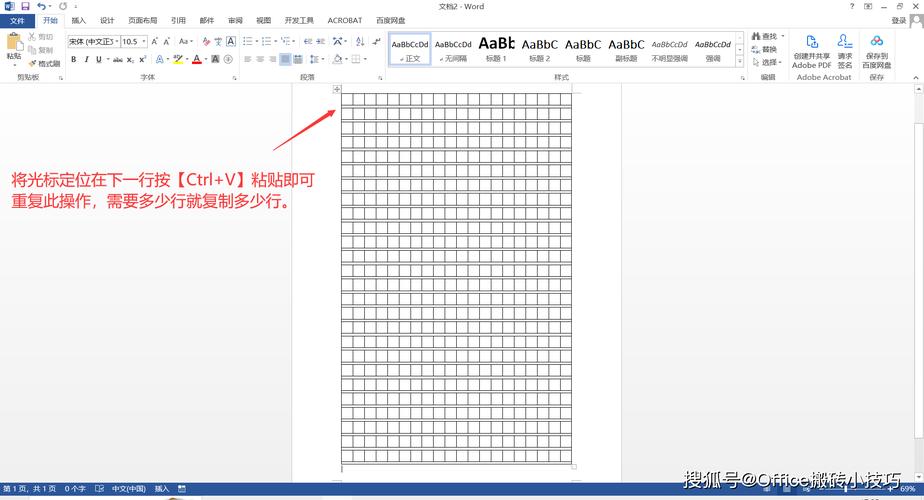Click the Paste (粘贴) clipboard icon
The width and height of the screenshot is (924, 500).
[13, 43]
